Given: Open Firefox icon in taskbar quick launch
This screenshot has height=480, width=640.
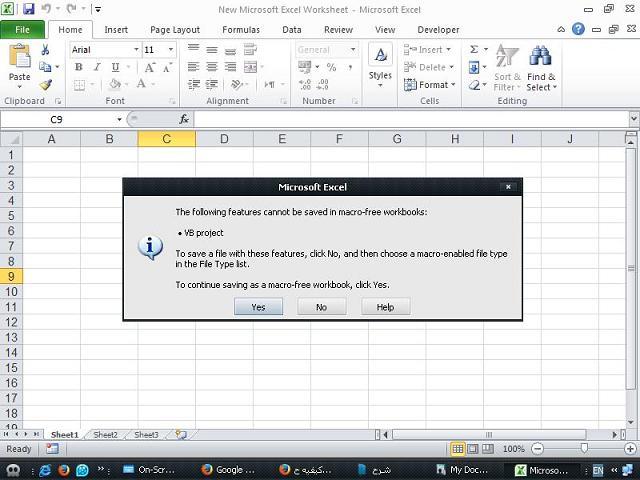Looking at the screenshot, I should point(64,470).
